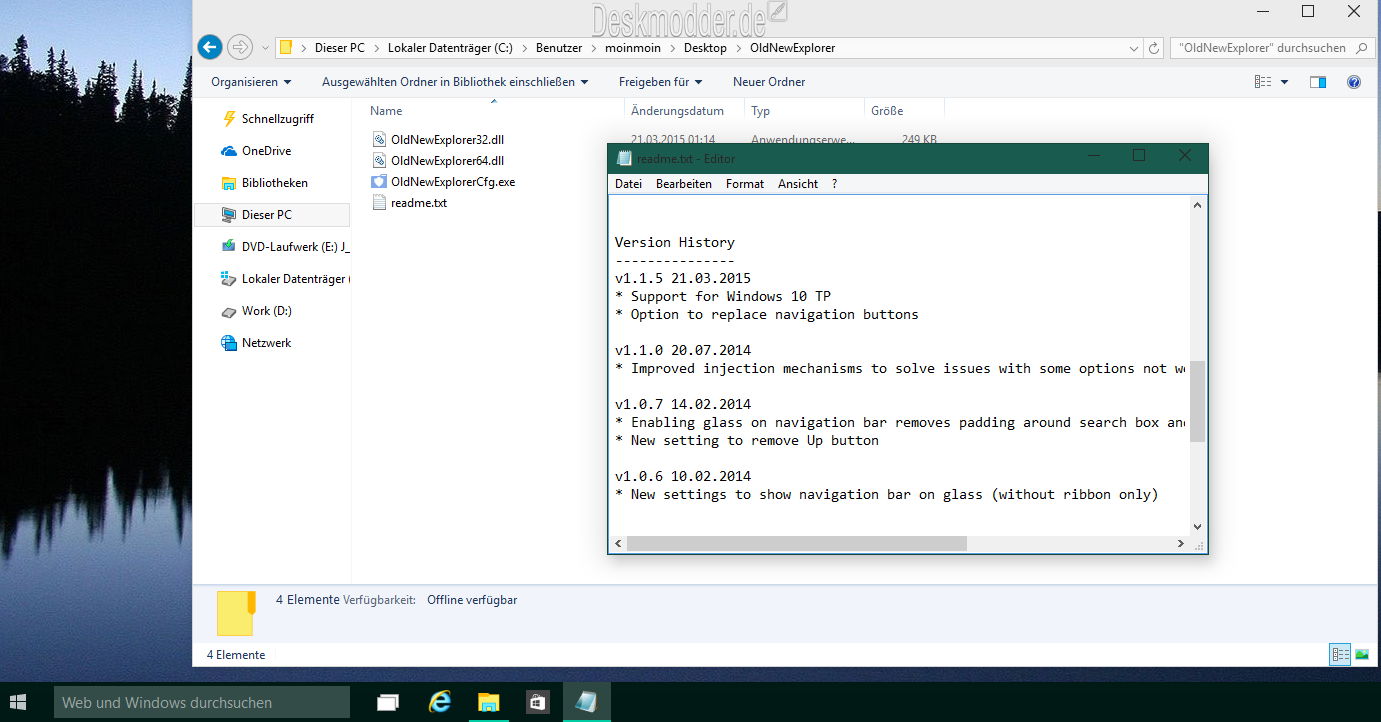Click Editor vertical scrollbar down arrow
The image size is (1381, 722).
pos(1197,526)
